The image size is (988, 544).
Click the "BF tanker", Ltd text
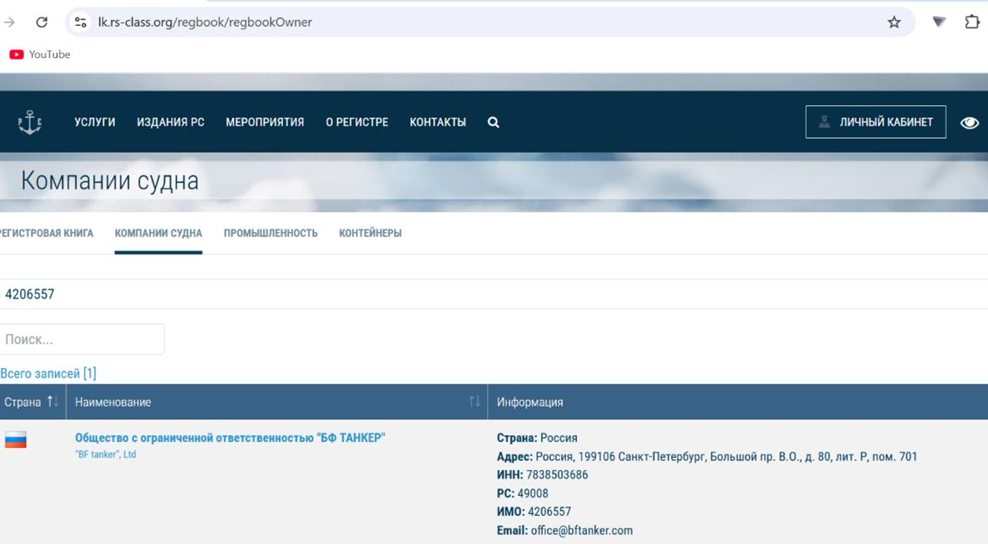point(105,454)
